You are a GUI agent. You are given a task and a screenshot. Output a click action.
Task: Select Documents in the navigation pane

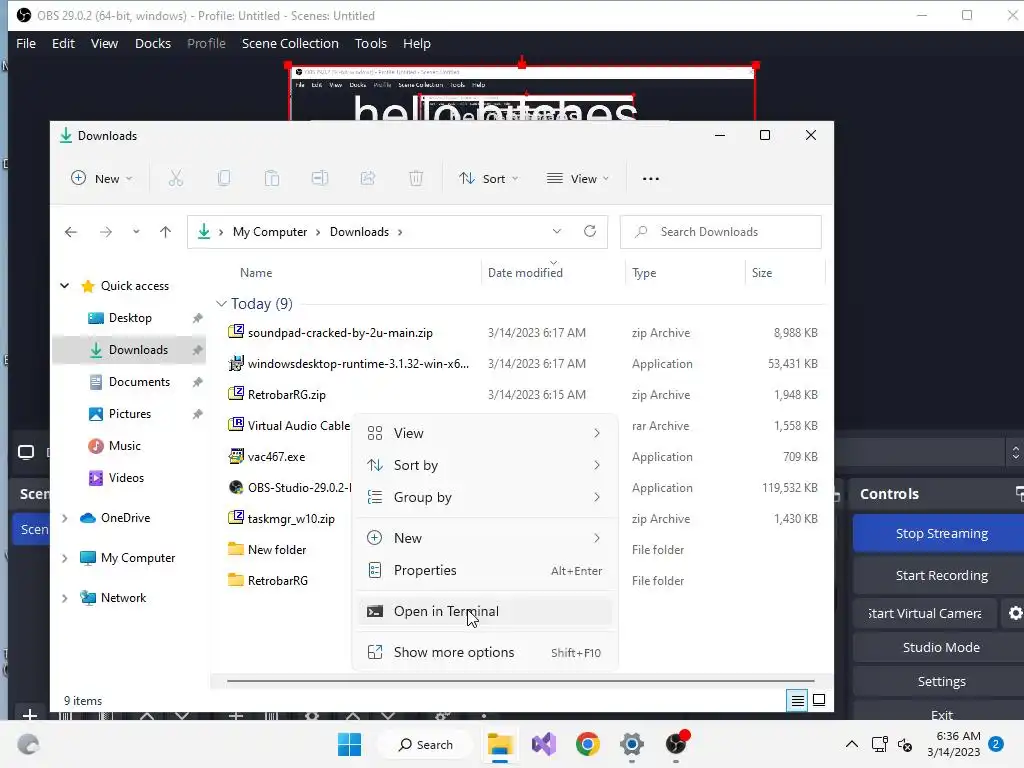point(129,382)
